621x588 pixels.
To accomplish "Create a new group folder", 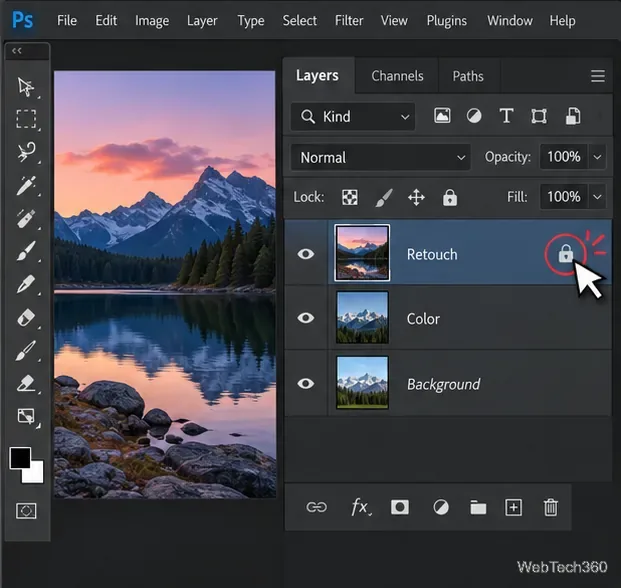I will (x=478, y=508).
